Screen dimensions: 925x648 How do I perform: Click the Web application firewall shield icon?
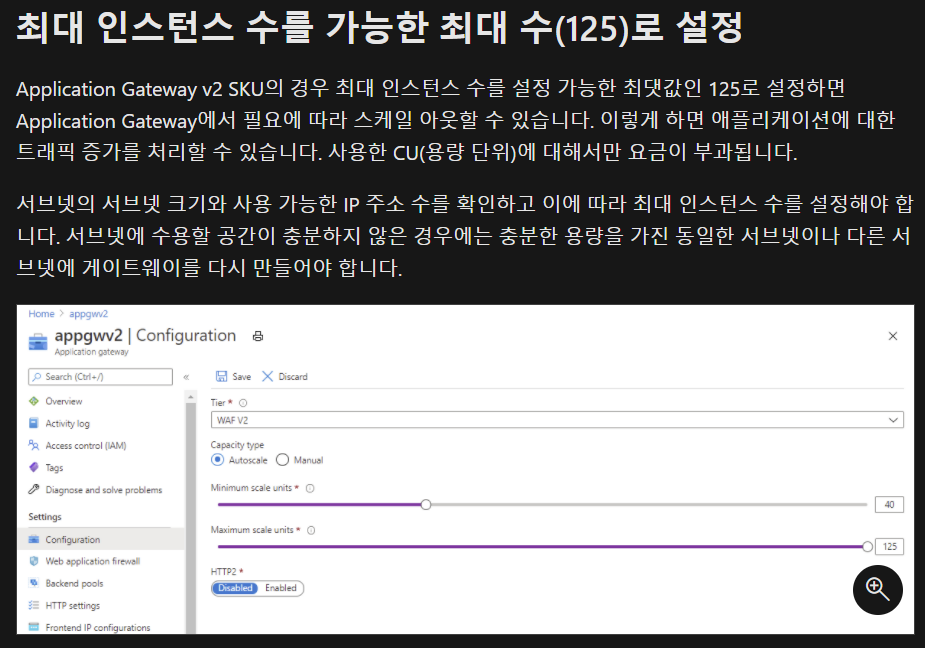pyautogui.click(x=34, y=561)
